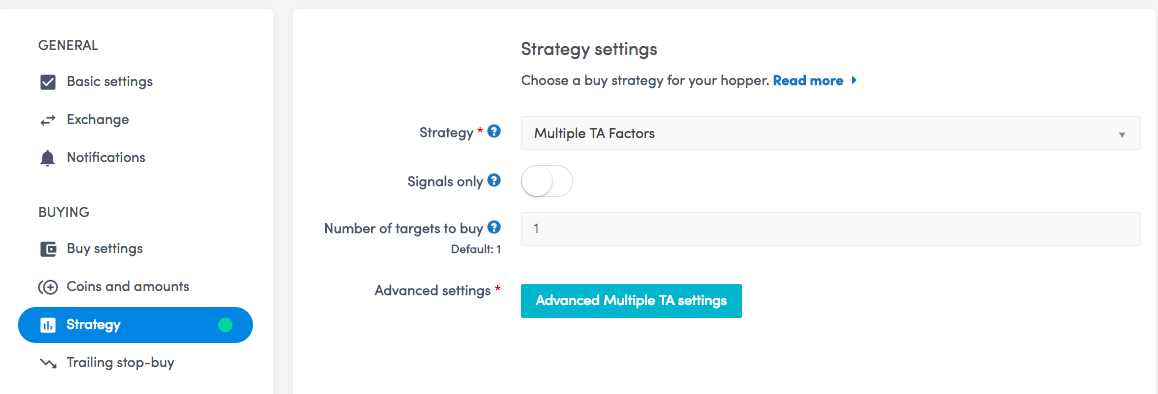Screen dimensions: 1158x394
Task: Follow the Read more link
Action: (x=808, y=81)
